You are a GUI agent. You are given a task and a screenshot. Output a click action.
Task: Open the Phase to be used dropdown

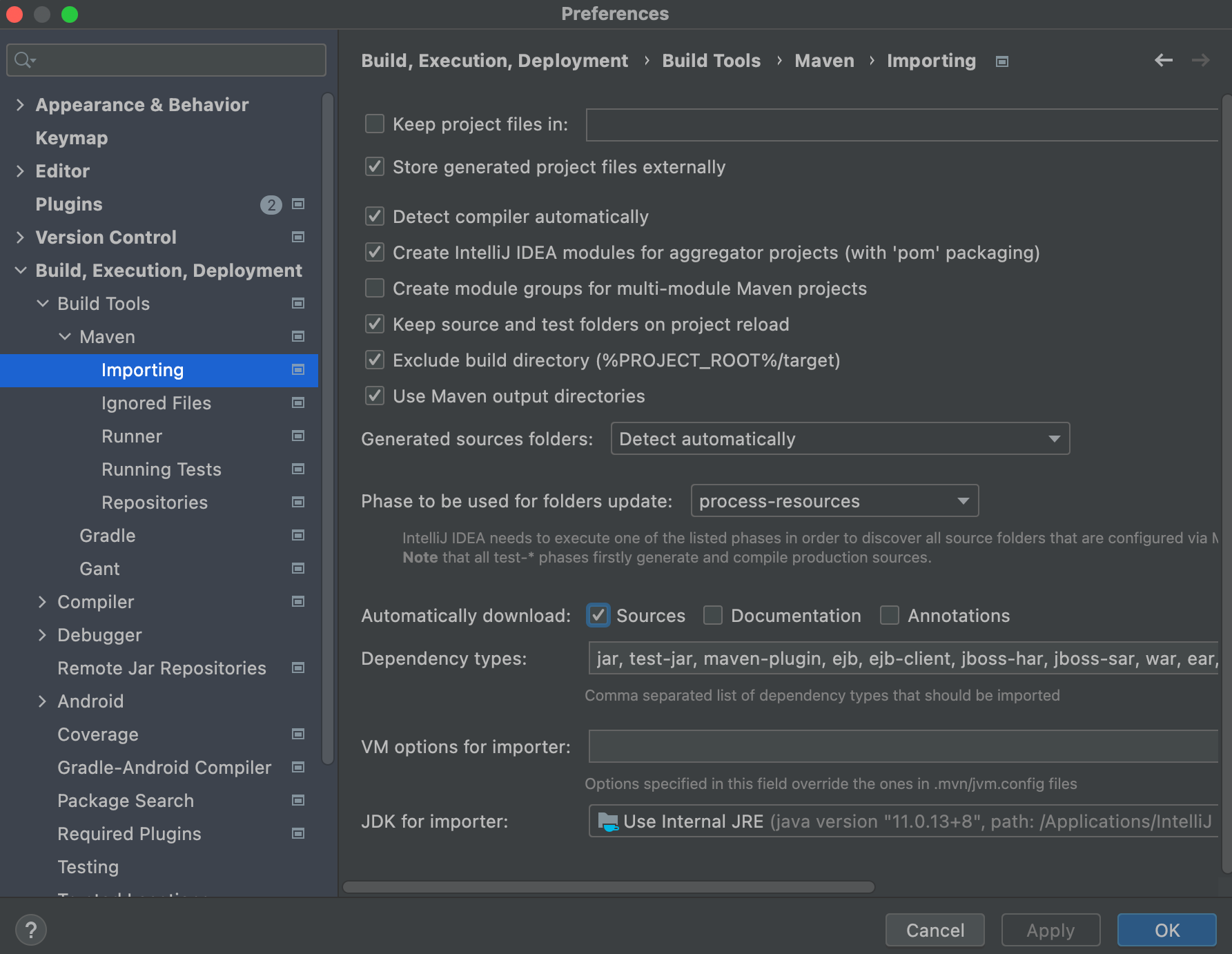(962, 500)
